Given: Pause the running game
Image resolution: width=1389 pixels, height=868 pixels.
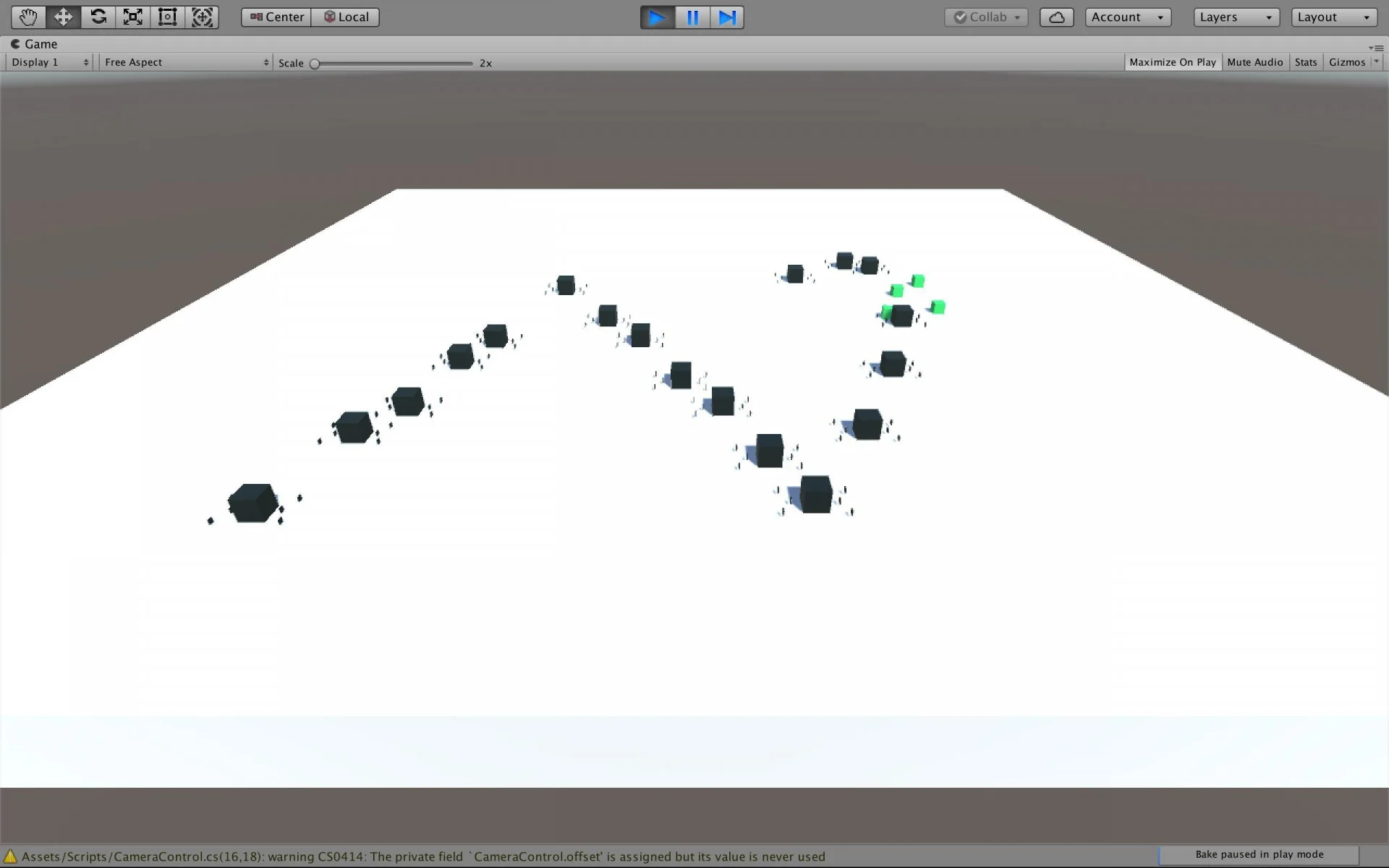Looking at the screenshot, I should pyautogui.click(x=692, y=17).
